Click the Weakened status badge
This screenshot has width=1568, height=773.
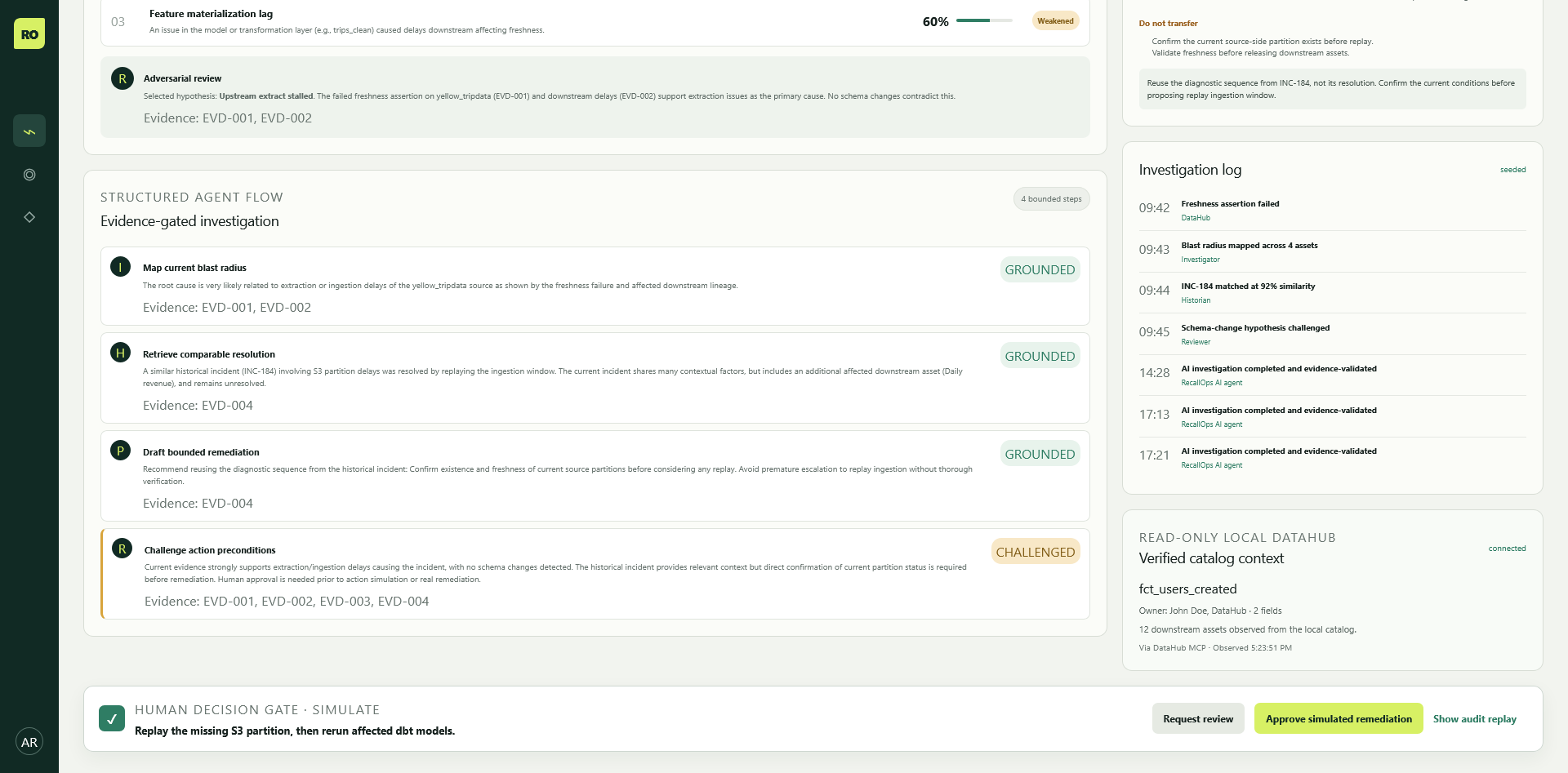pyautogui.click(x=1055, y=21)
